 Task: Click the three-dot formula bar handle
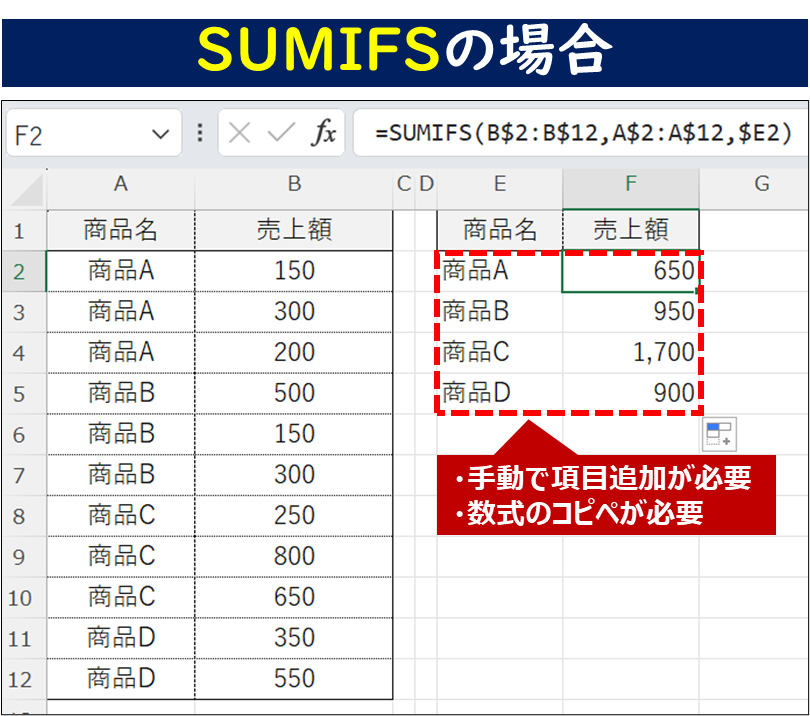[200, 134]
